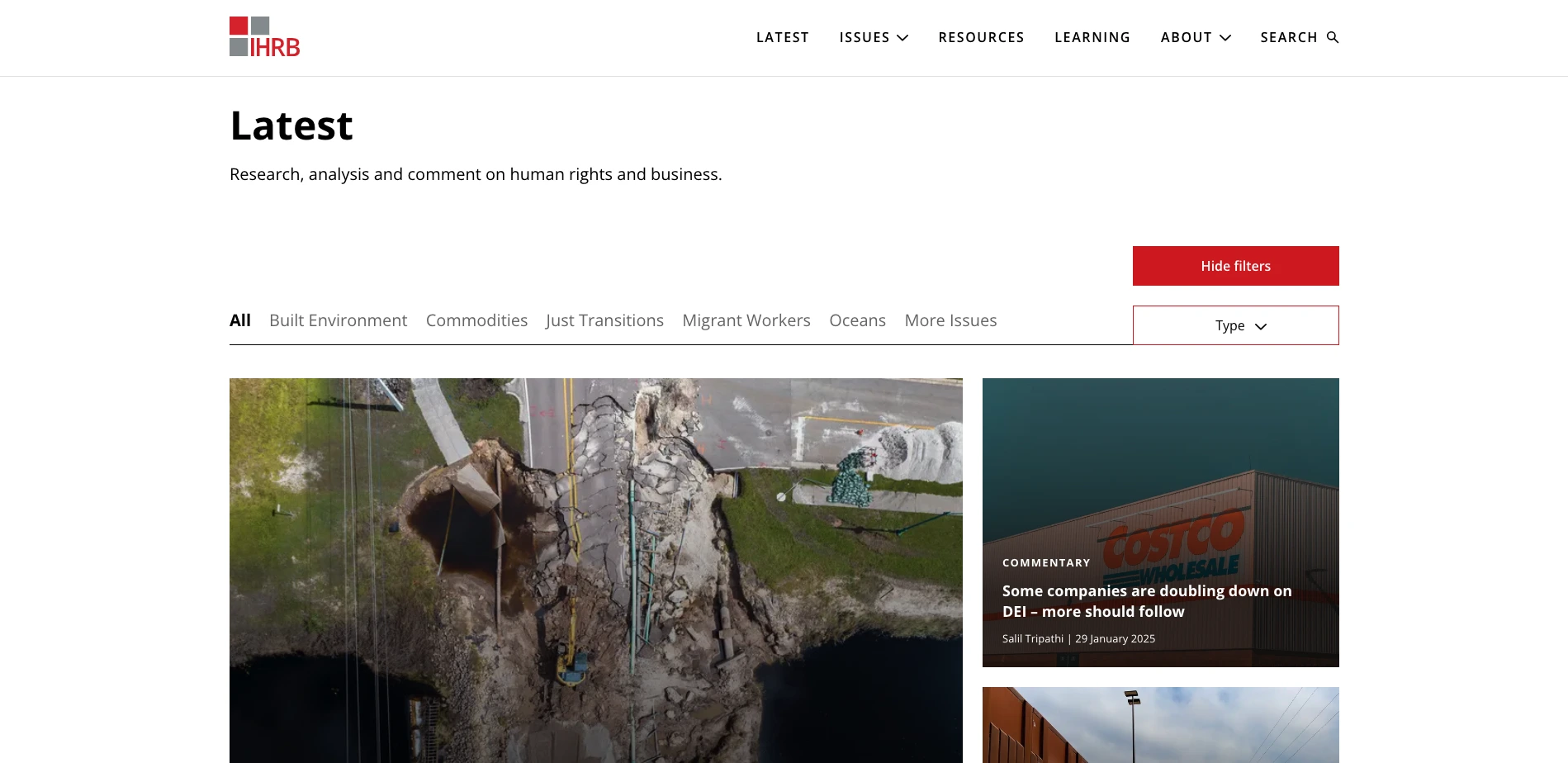Open the large aerial road damage image

(x=596, y=571)
